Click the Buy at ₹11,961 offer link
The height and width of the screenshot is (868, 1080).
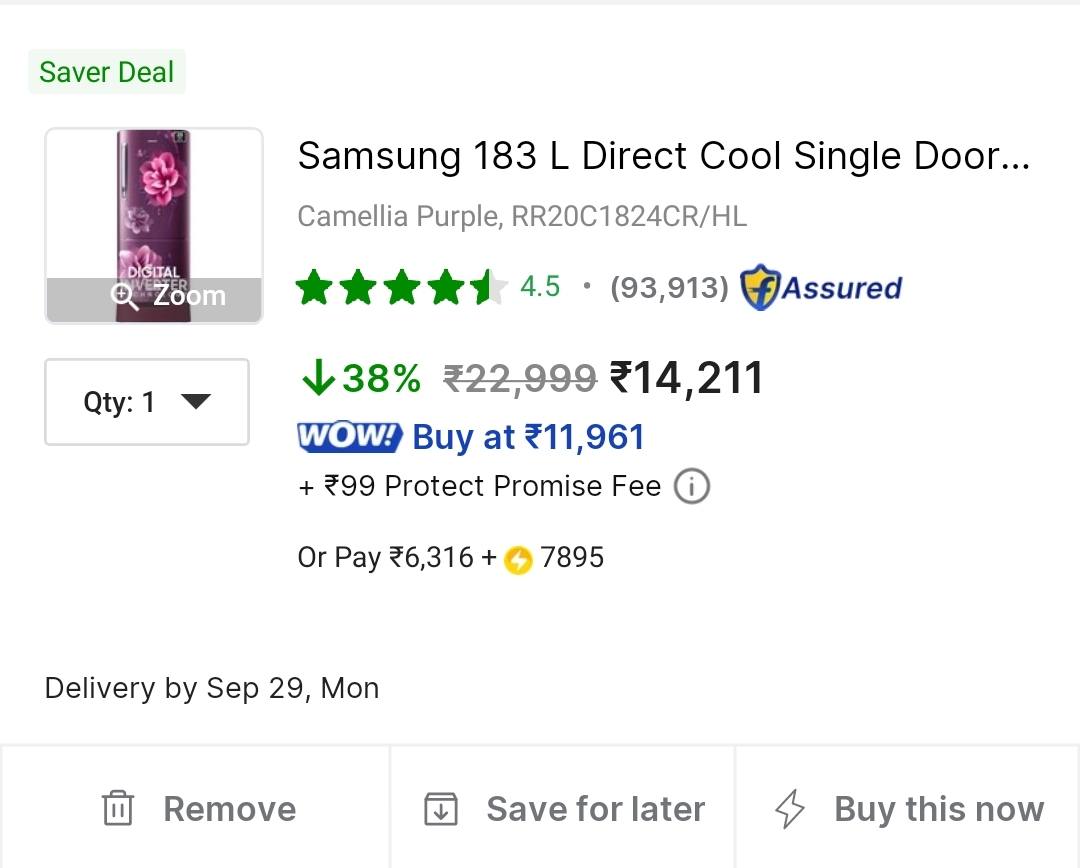(528, 437)
